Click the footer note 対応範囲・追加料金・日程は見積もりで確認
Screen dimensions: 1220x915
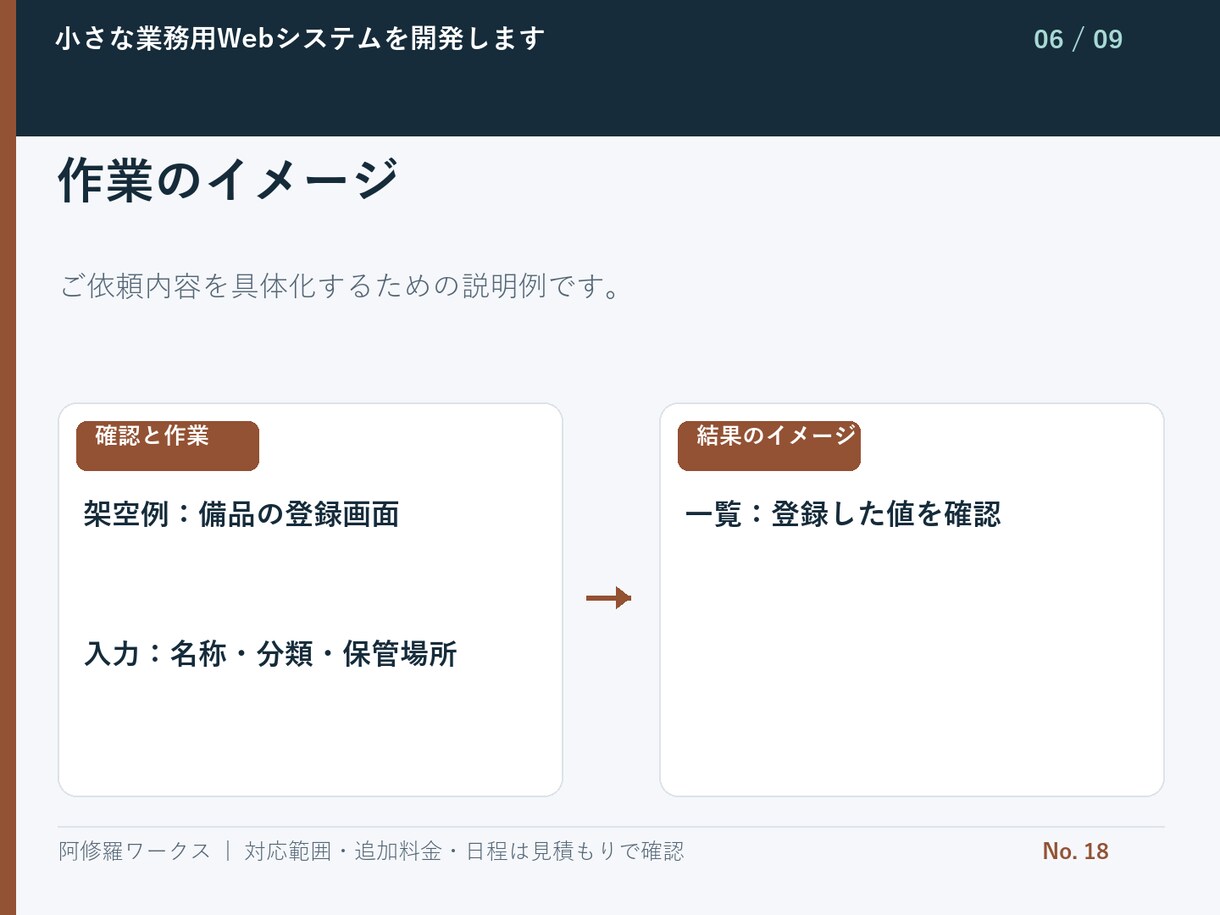tap(464, 851)
